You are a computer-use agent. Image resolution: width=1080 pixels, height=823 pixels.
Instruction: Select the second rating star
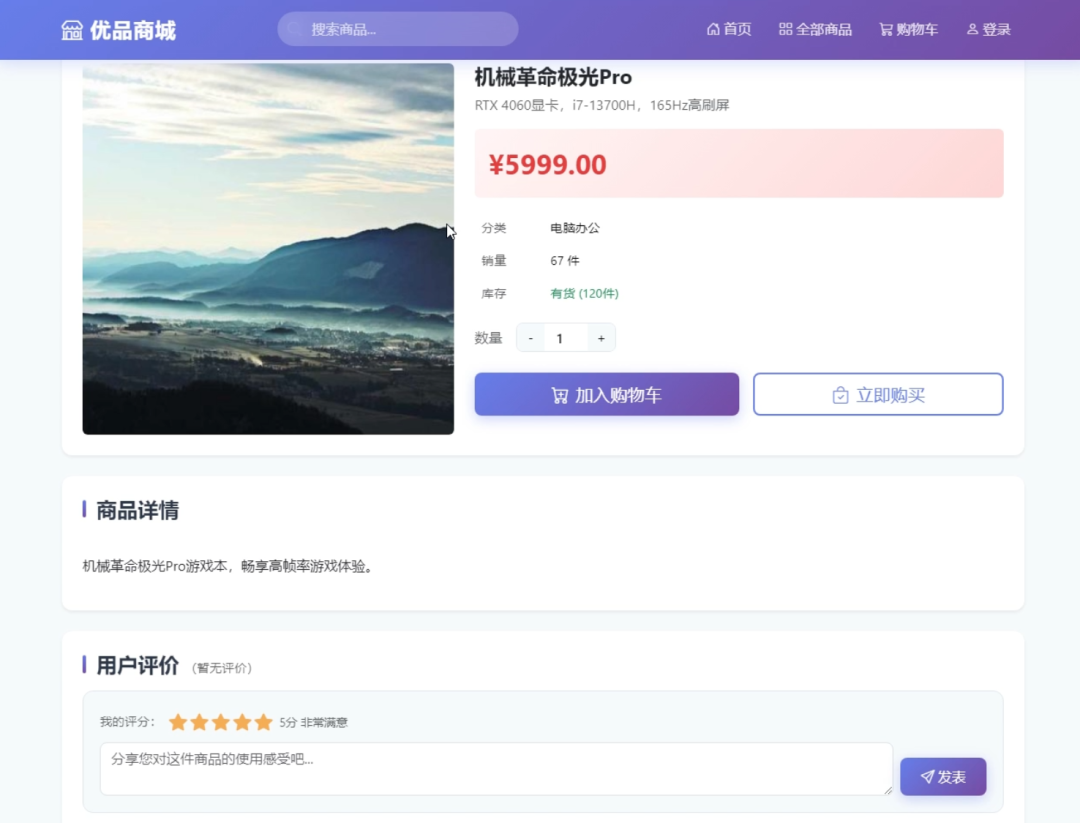(199, 722)
